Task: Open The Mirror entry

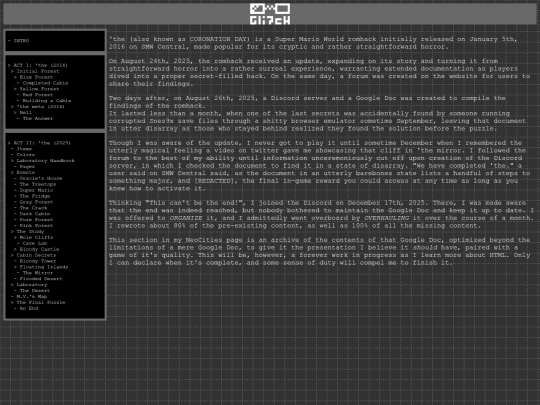Action: (x=38, y=272)
